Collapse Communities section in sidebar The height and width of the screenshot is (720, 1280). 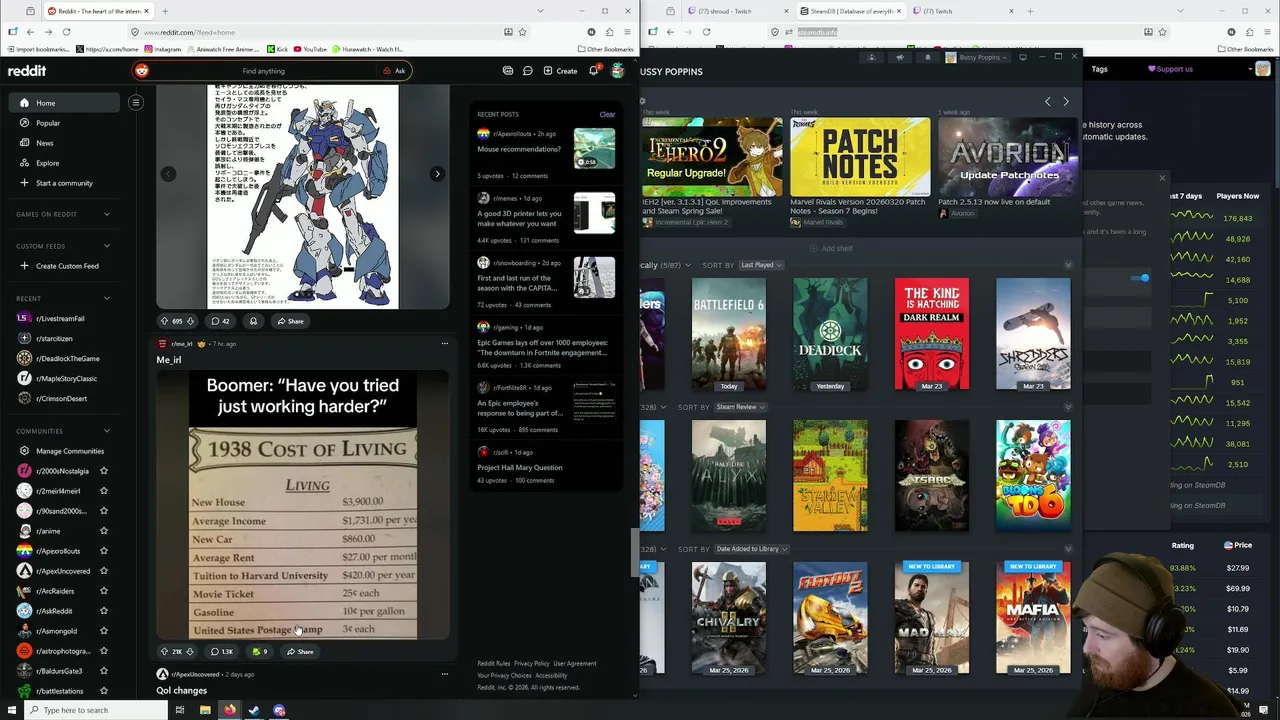[x=107, y=431]
